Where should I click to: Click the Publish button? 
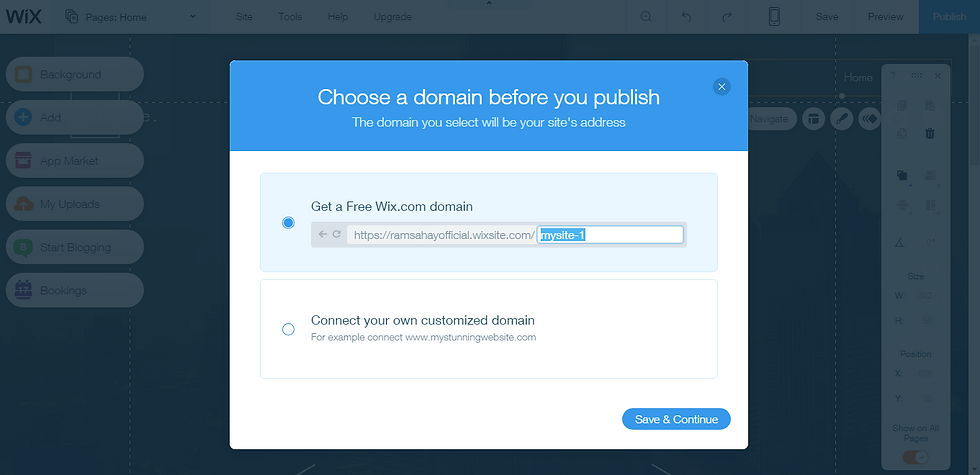click(x=949, y=17)
